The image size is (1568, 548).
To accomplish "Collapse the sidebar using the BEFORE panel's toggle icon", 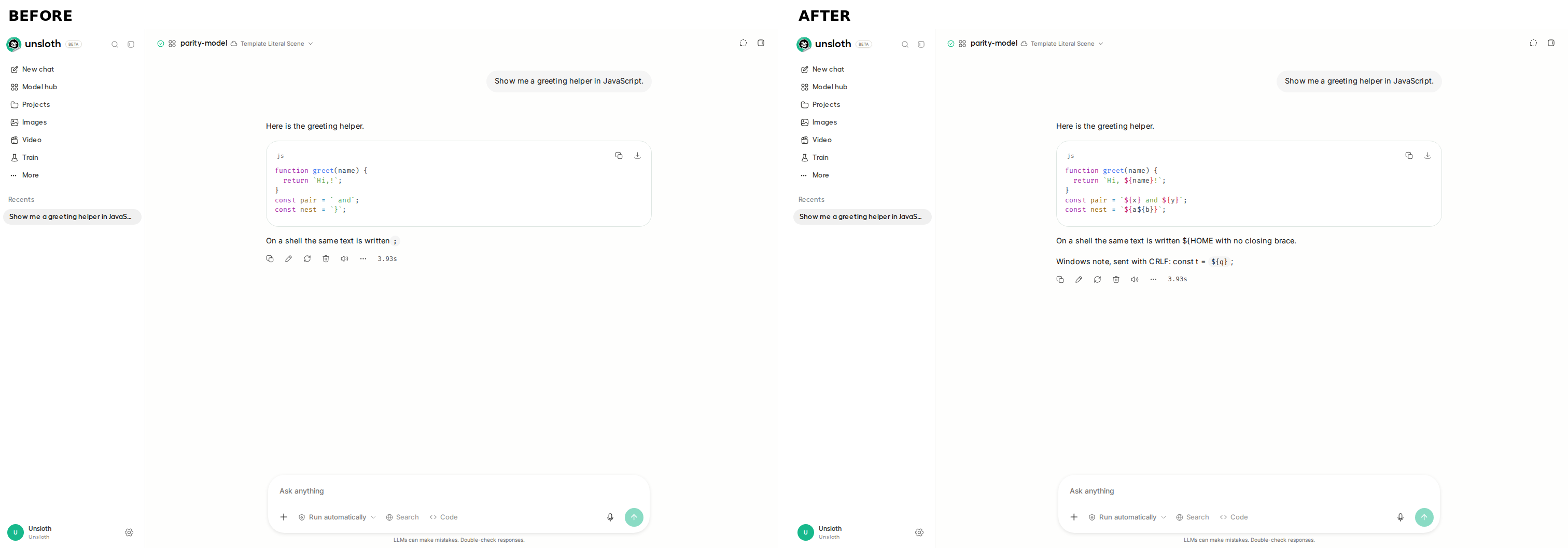I will coord(131,45).
